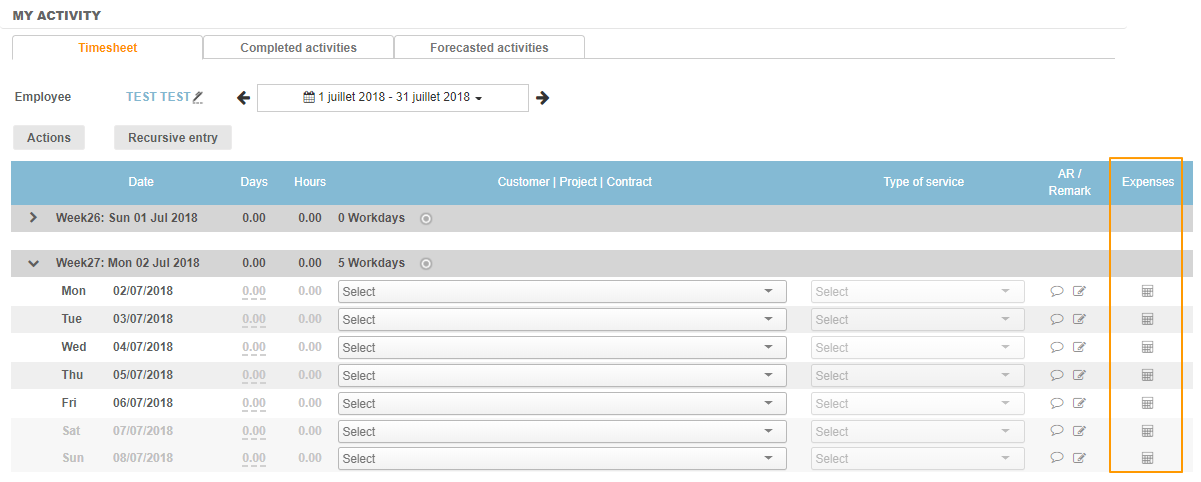Image resolution: width=1201 pixels, height=482 pixels.
Task: Edit employee TEST TEST pencil icon
Action: tap(198, 97)
